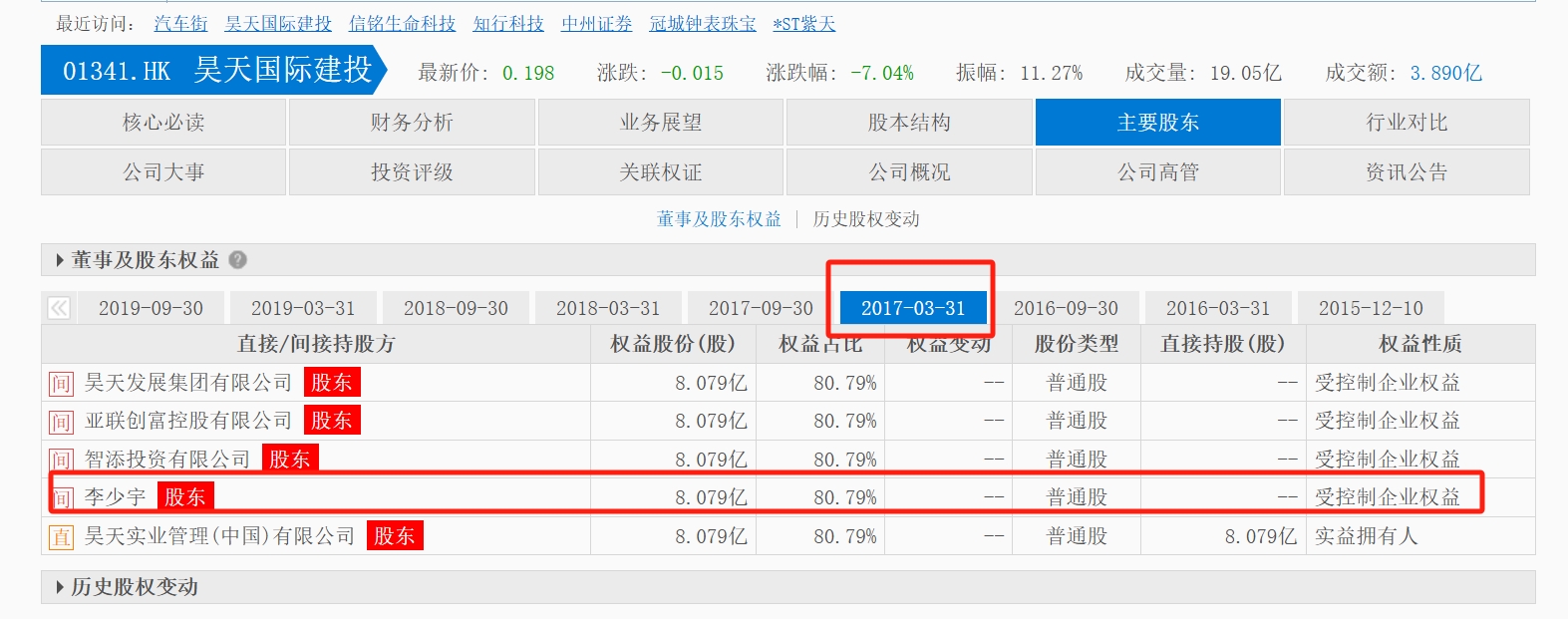Screen dimensions: 1568x619
Task: Collapse the 董事及股东权益 section
Action: tap(60, 260)
